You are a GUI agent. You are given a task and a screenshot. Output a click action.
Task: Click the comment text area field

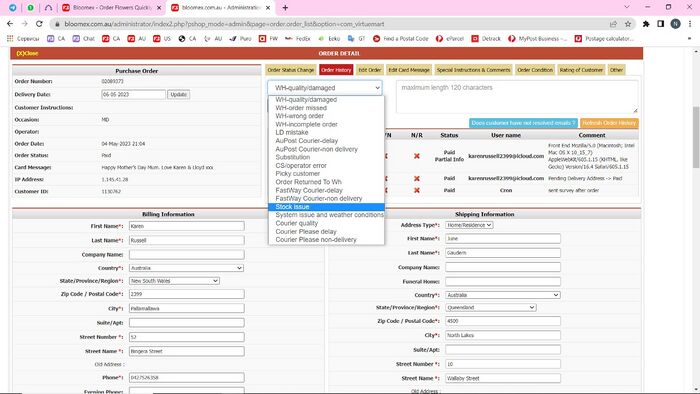(x=517, y=97)
